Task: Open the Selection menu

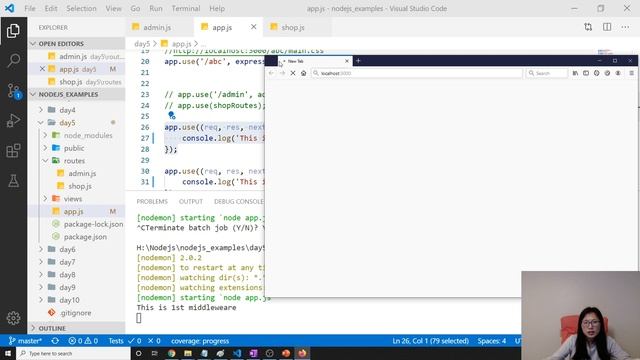Action: [81, 8]
